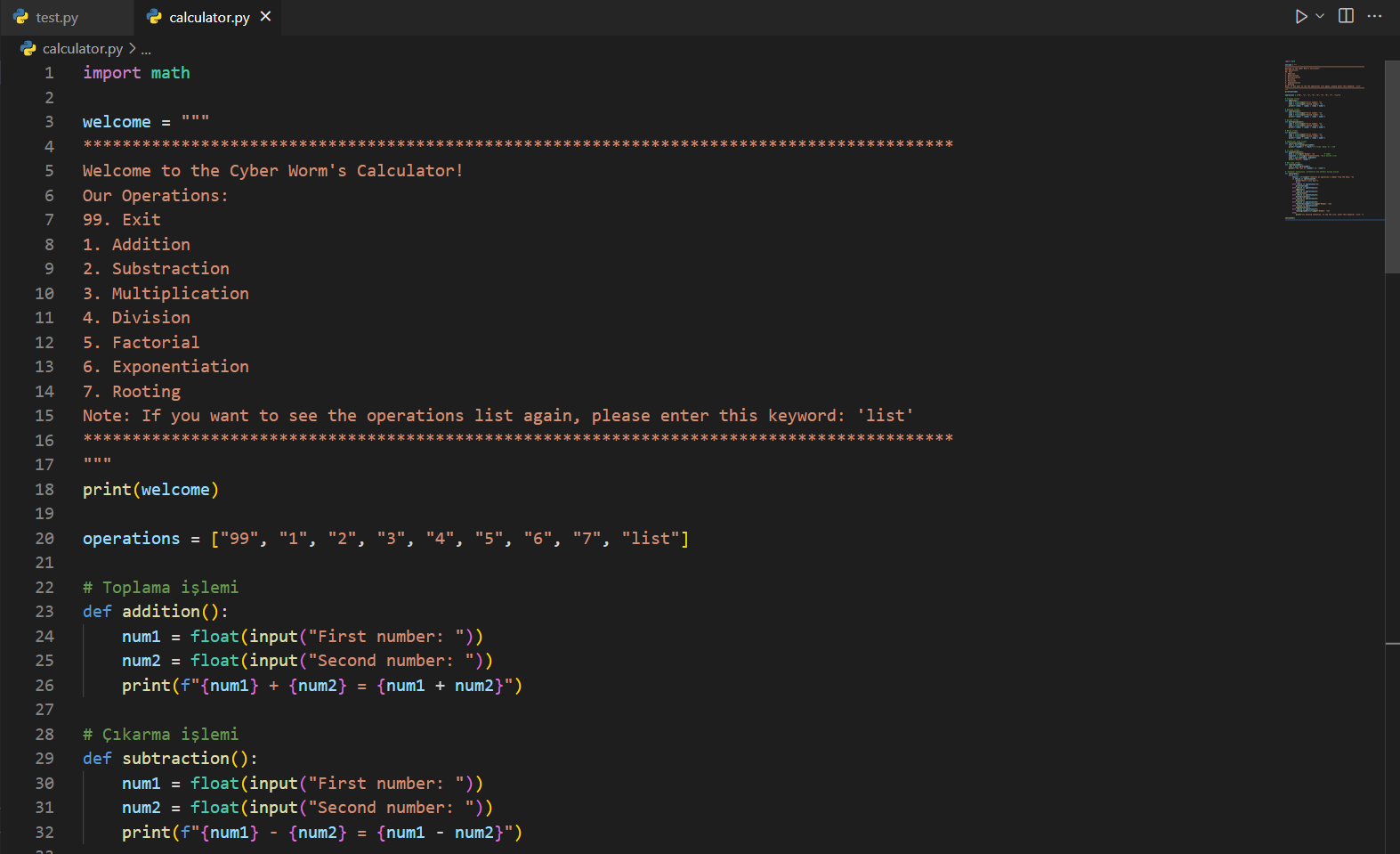Viewport: 1400px width, 854px height.
Task: Place the cursor in the print(welcome) statement
Action: pyautogui.click(x=150, y=490)
